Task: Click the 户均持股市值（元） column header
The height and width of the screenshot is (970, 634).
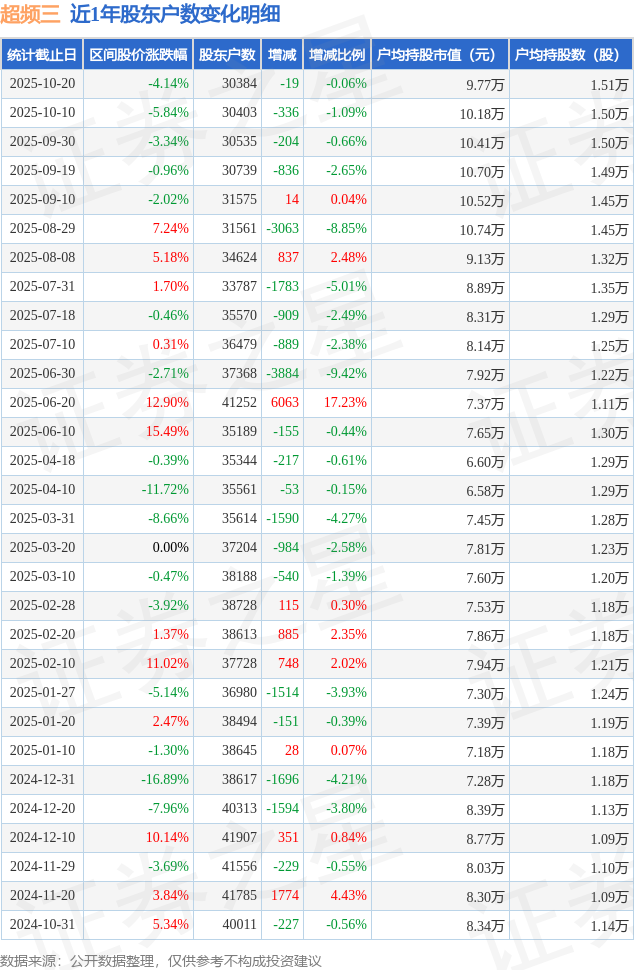Action: click(x=439, y=55)
